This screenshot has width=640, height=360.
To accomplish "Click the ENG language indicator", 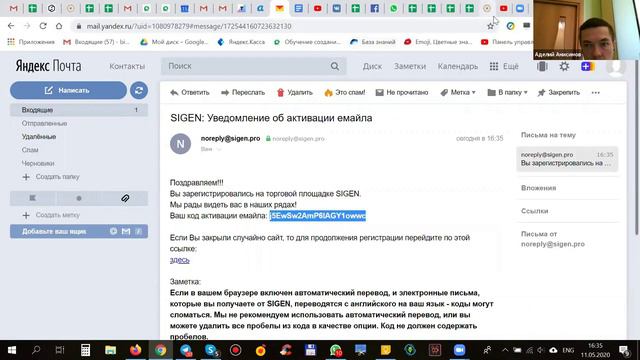I will click(568, 350).
